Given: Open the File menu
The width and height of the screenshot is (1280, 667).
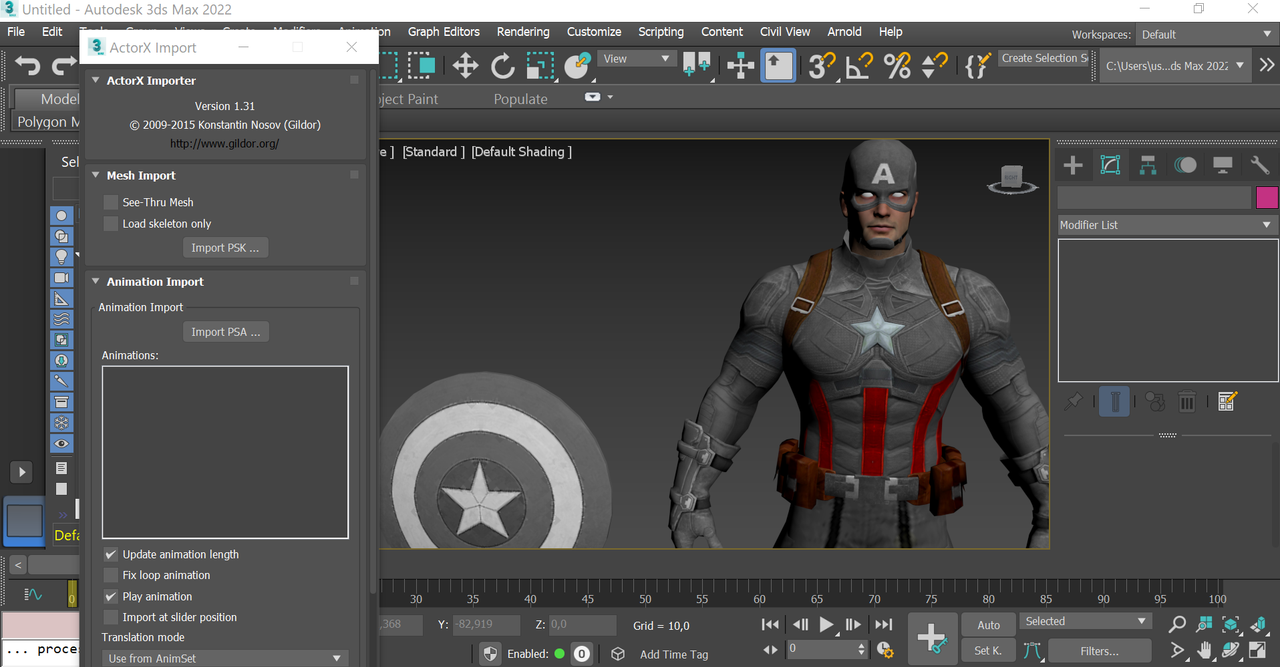Looking at the screenshot, I should 16,32.
